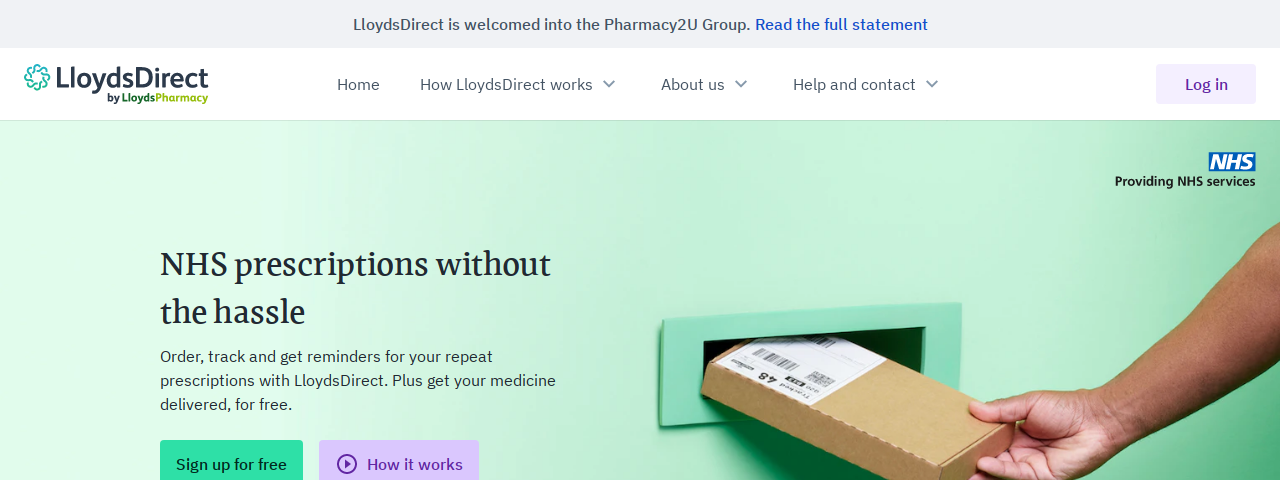Open the Read the full statement link
This screenshot has width=1280, height=480.
coord(841,24)
